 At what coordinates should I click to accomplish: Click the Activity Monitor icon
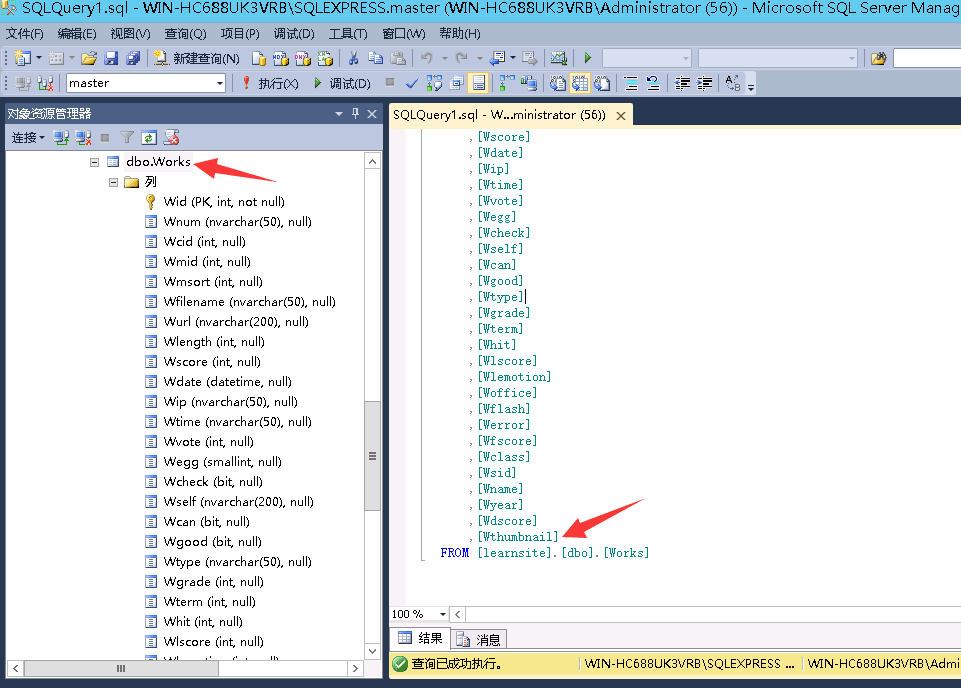[x=558, y=58]
